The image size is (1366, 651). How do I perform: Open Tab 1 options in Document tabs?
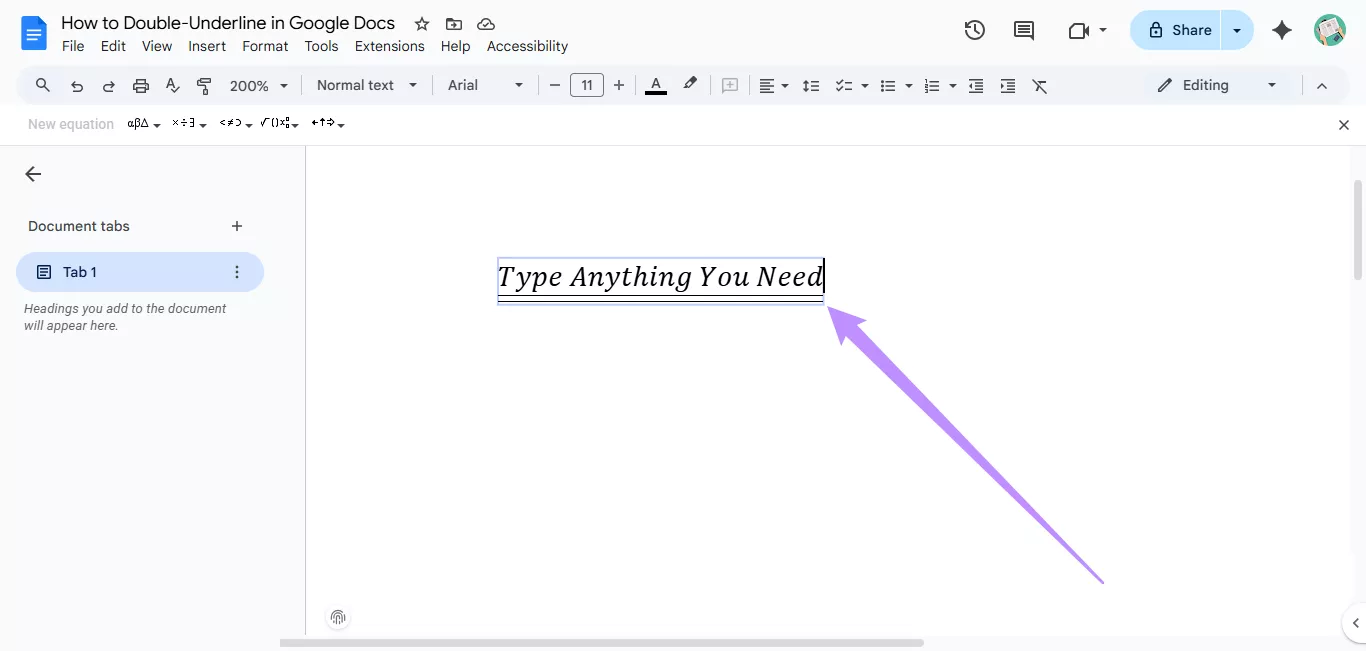click(236, 271)
